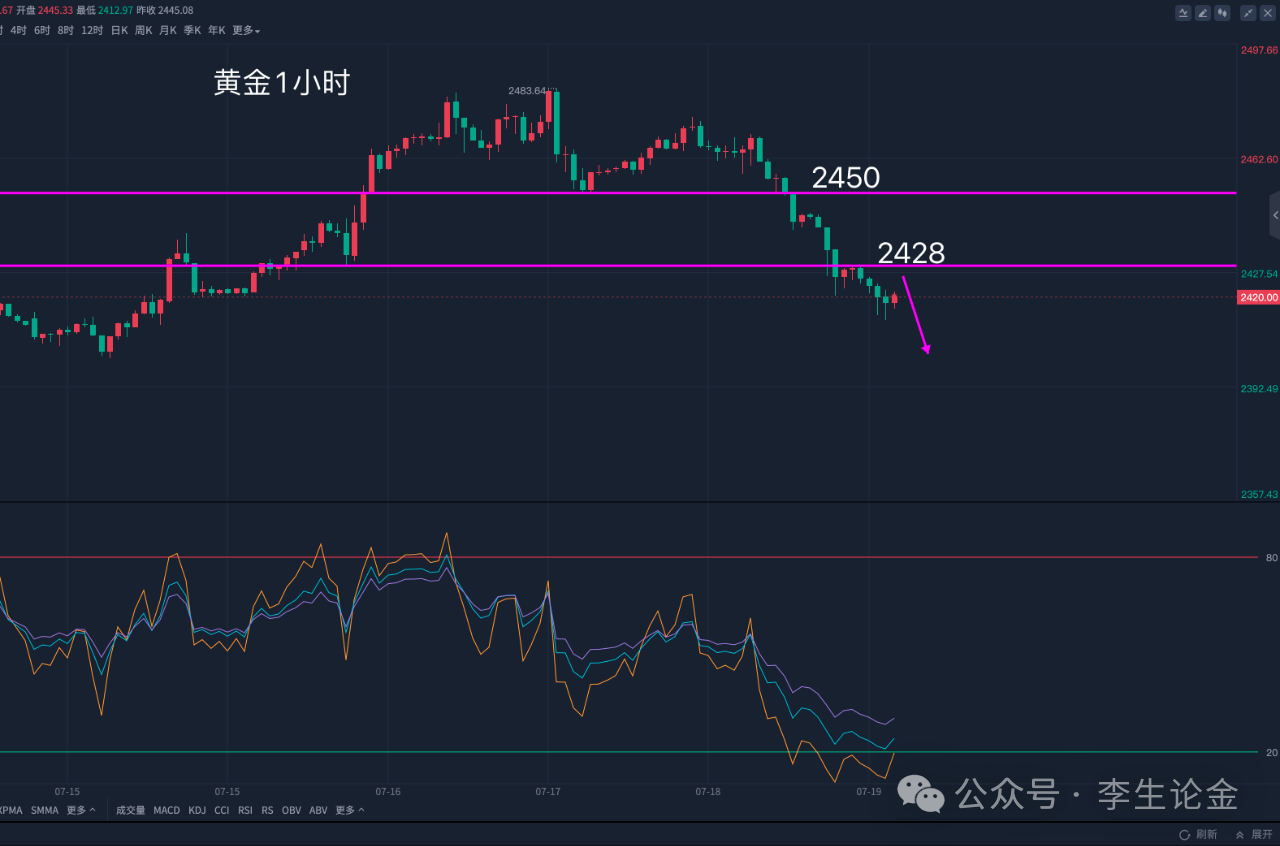Image resolution: width=1280 pixels, height=846 pixels.
Task: Click the indicator scale value 80
Action: coord(1271,557)
